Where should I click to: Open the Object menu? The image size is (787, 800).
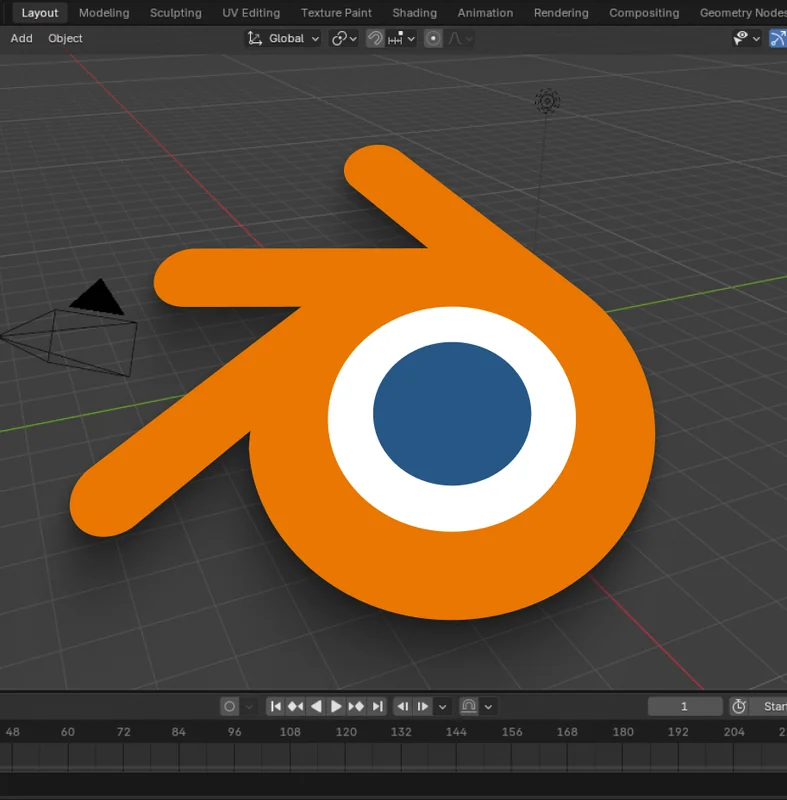pyautogui.click(x=65, y=38)
